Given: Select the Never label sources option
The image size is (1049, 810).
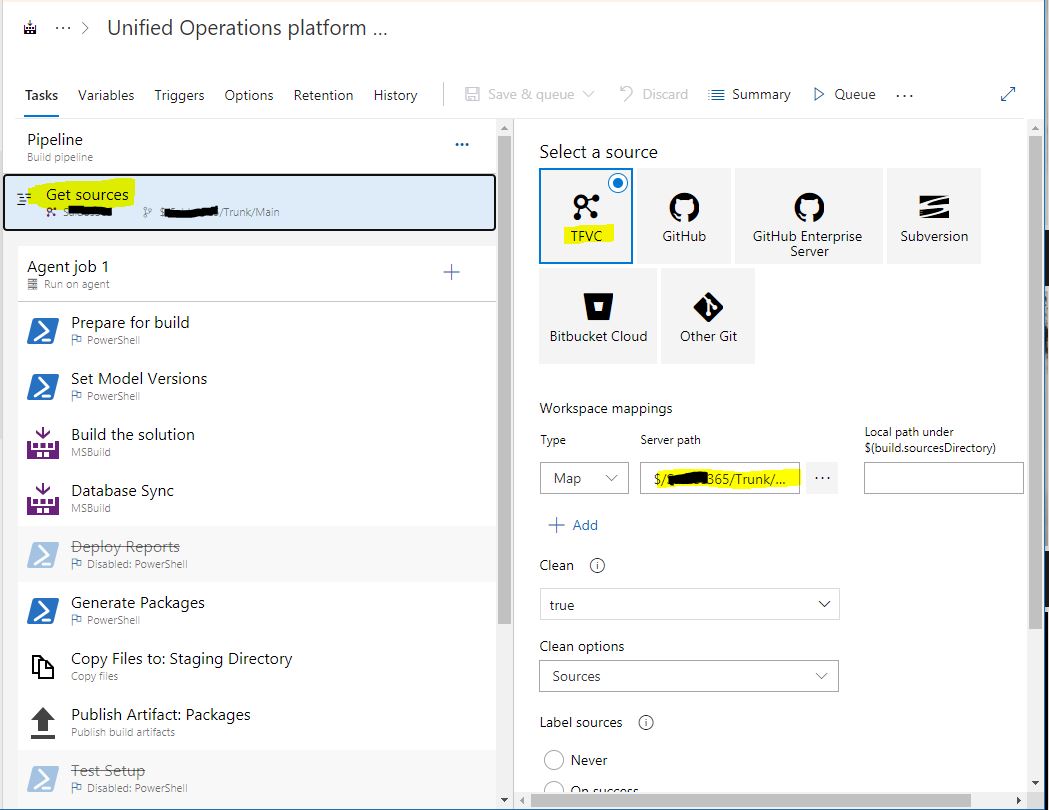Looking at the screenshot, I should (x=554, y=760).
